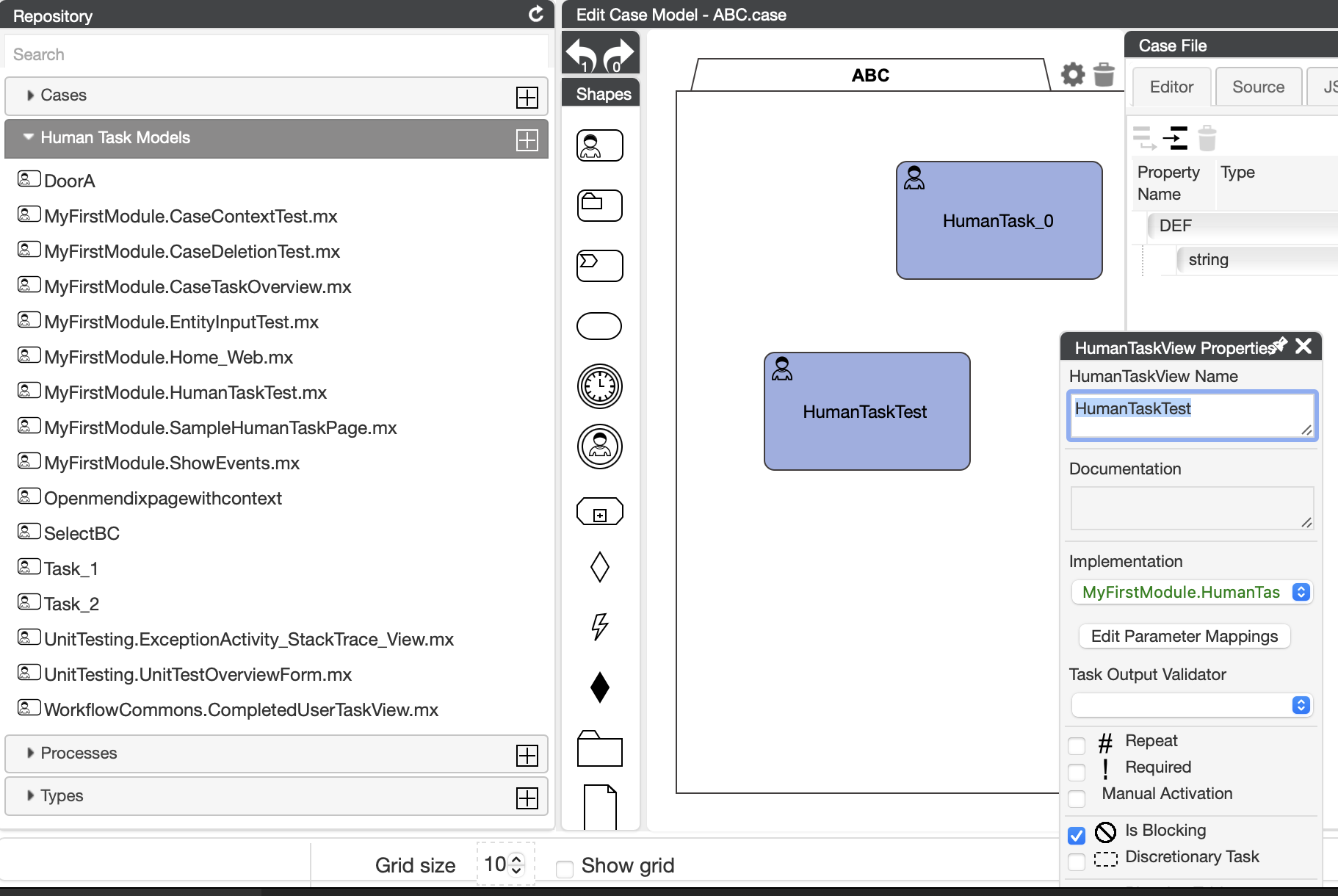Screen dimensions: 1338x896
Task: Uncheck the Is Blocking checkbox
Action: tap(1077, 835)
